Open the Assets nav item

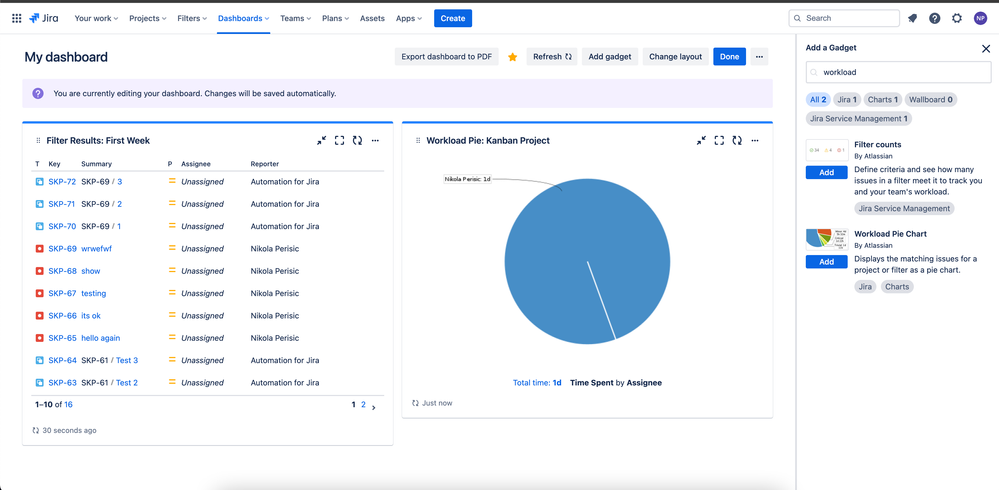click(372, 18)
